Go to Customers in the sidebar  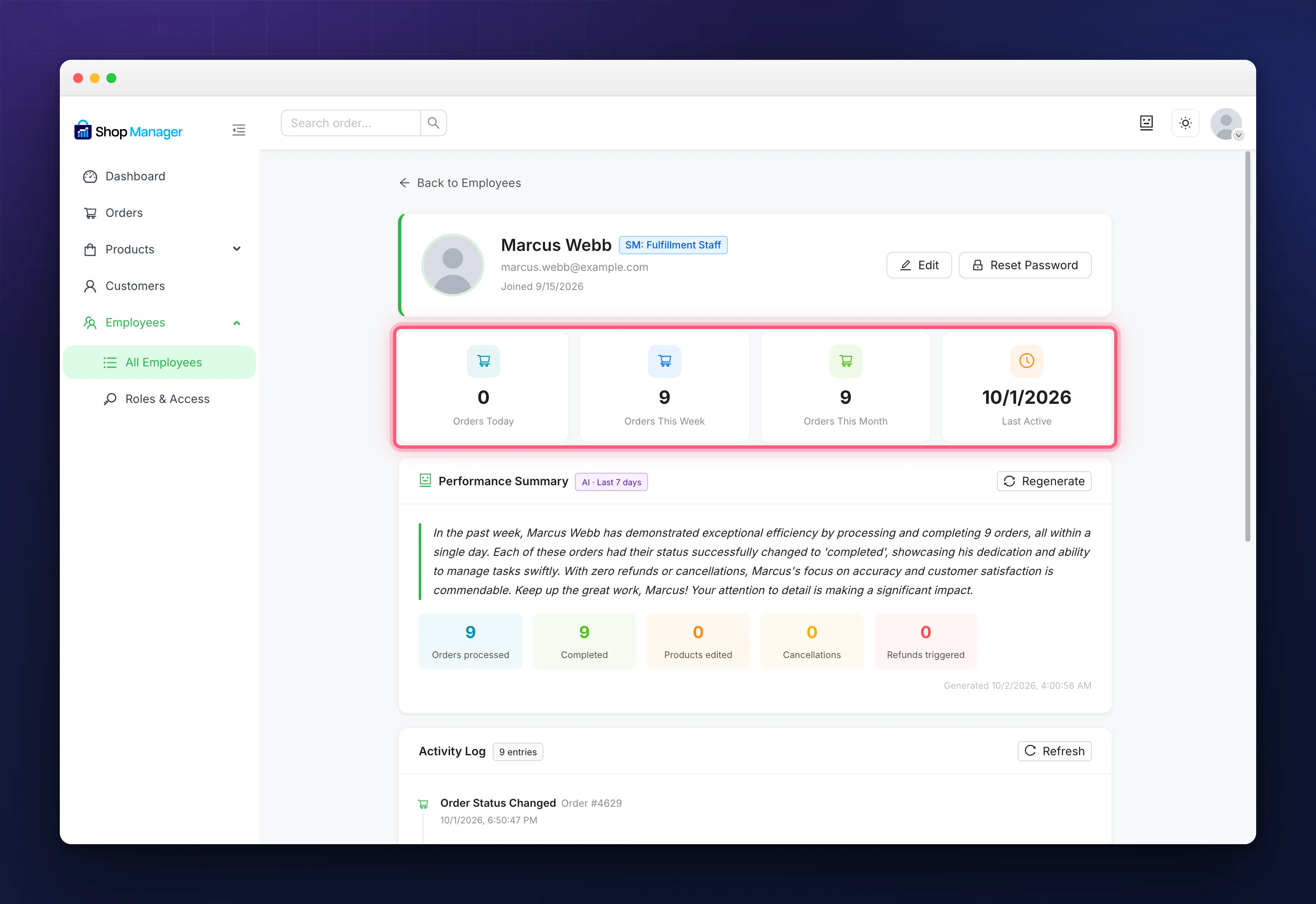(160, 286)
